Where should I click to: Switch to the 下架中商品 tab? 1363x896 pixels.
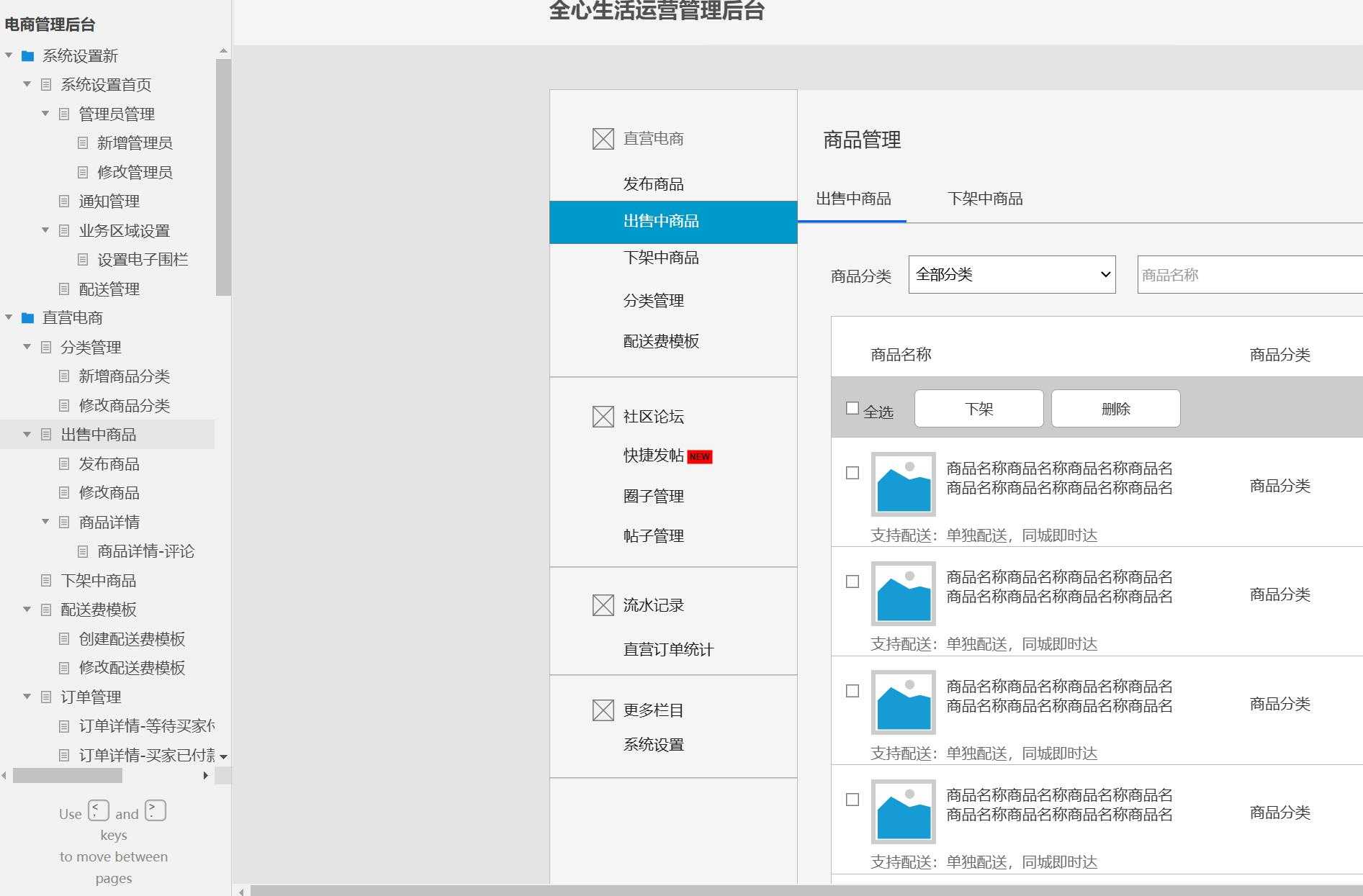click(x=985, y=199)
